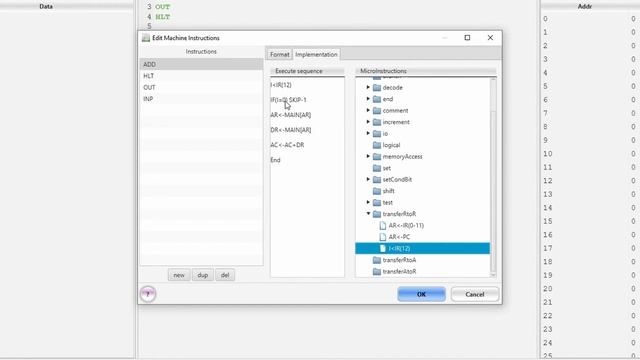This screenshot has width=640, height=360.
Task: Click the I<IR(12) document icon in tree
Action: tap(383, 248)
